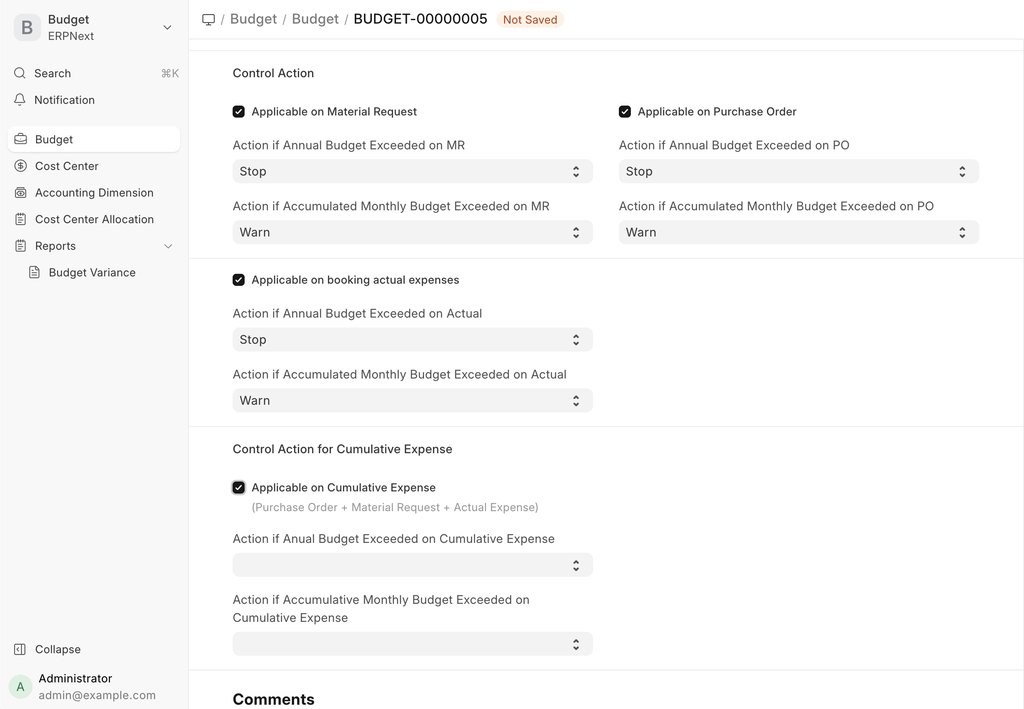Open Action if Annual Budget Exceeded on MR dropdown
1024x709 pixels.
412,172
